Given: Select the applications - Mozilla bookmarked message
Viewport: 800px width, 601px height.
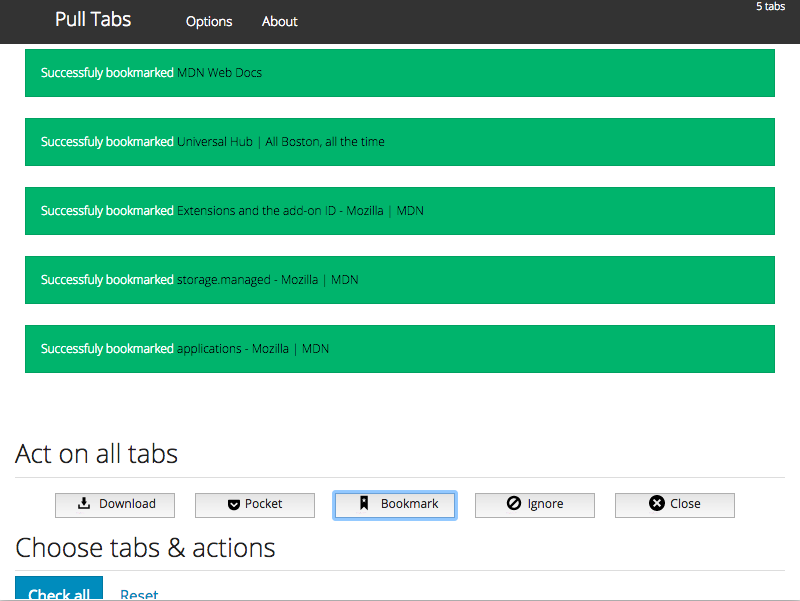Looking at the screenshot, I should coord(400,349).
